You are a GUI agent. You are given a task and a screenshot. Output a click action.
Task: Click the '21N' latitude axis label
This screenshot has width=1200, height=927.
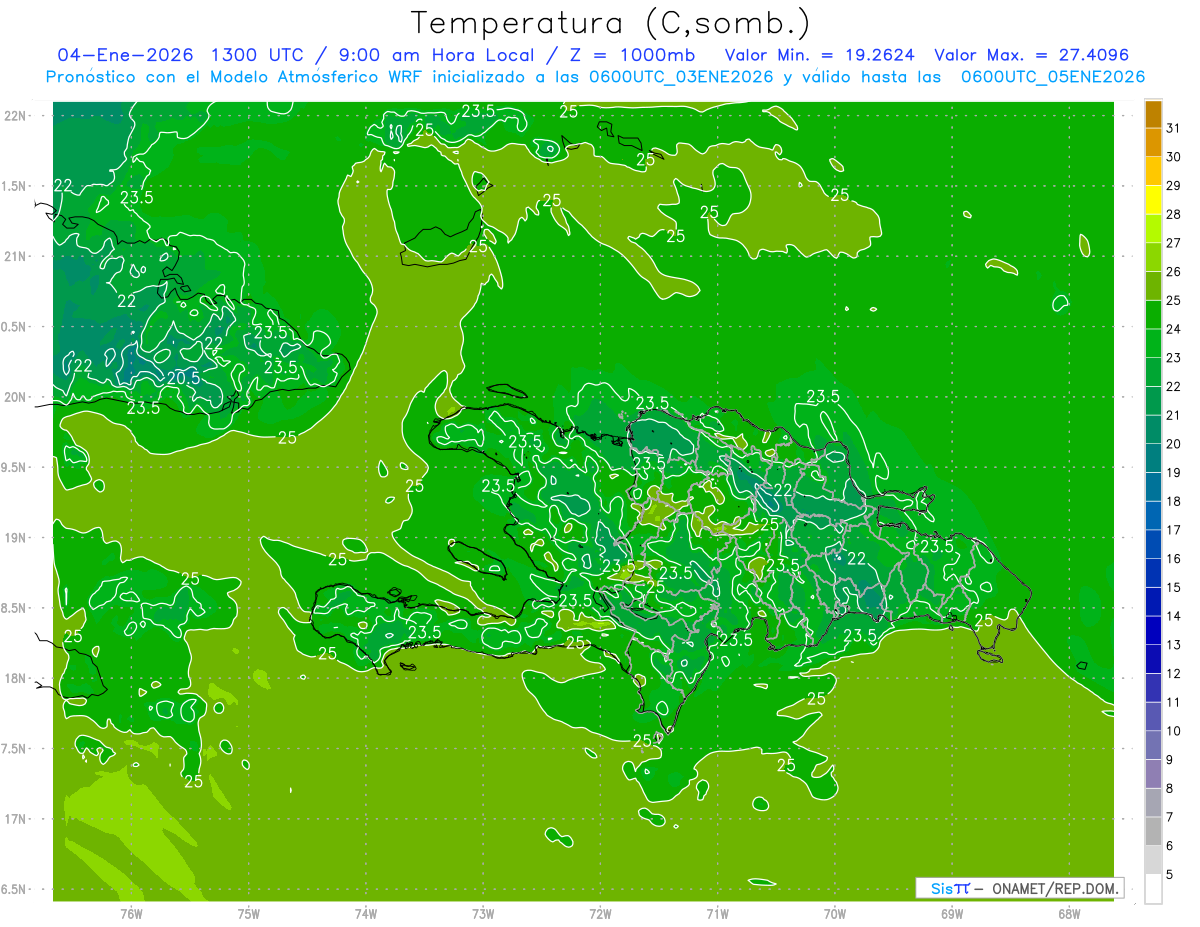coord(16,256)
